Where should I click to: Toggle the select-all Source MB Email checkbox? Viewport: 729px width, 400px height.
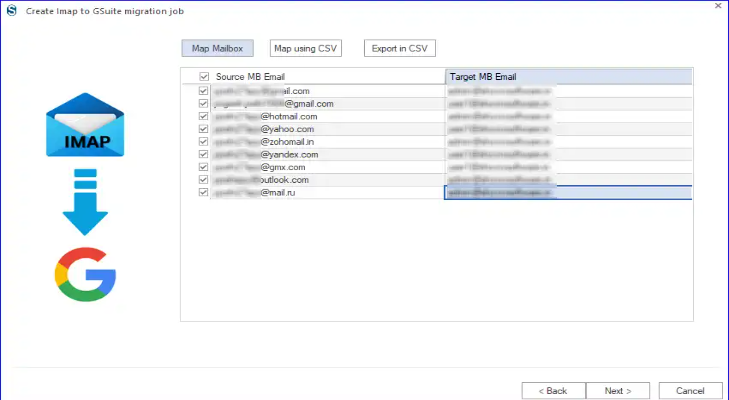(204, 77)
